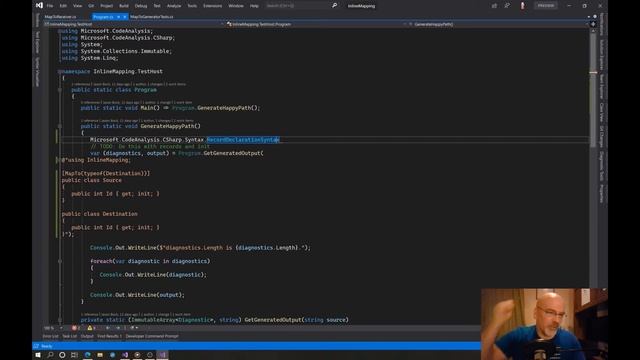640x360 pixels.
Task: Collapse the GetGeneratedOutput method block
Action: pyautogui.click(x=60, y=320)
